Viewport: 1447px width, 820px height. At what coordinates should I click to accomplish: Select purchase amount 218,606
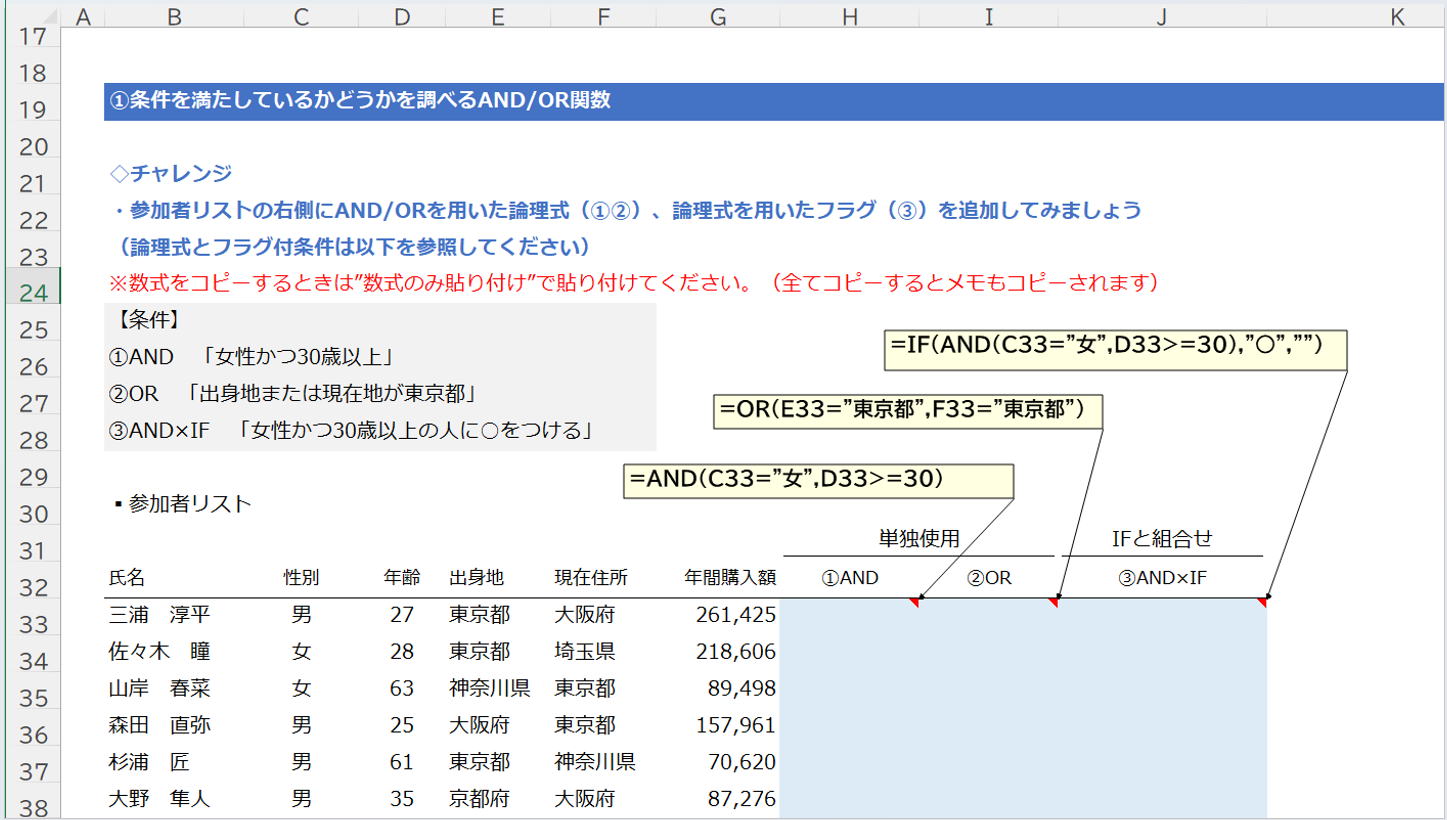716,652
